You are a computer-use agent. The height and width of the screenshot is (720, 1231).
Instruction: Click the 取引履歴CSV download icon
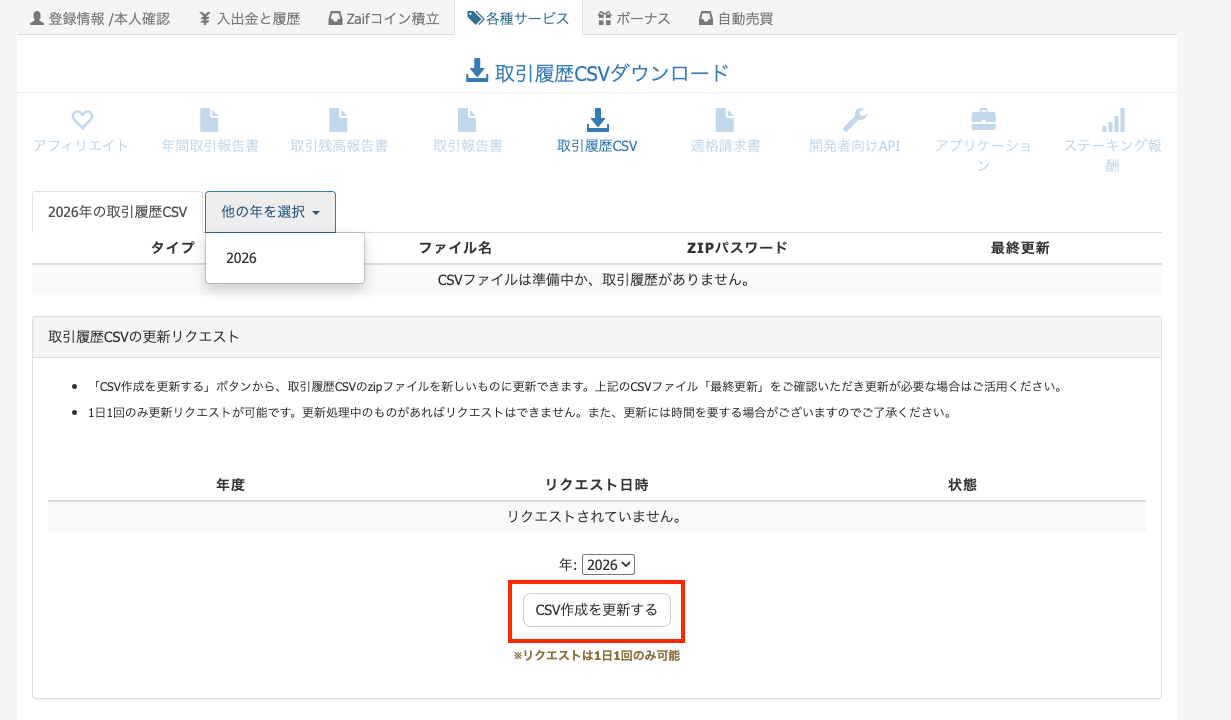pos(597,121)
